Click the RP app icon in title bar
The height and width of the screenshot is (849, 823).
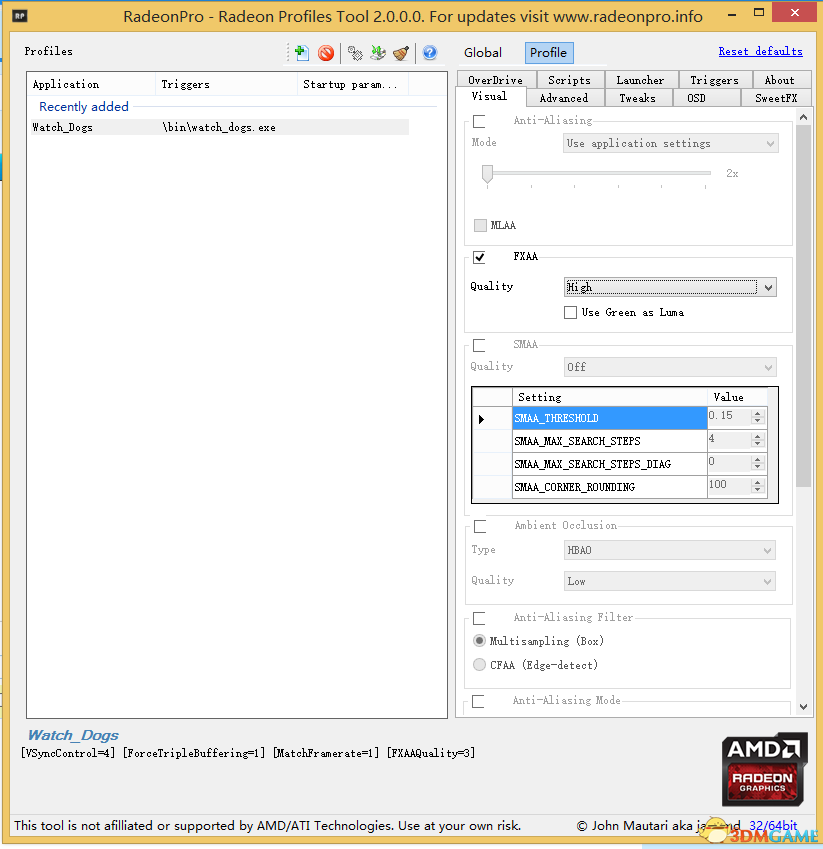point(18,17)
